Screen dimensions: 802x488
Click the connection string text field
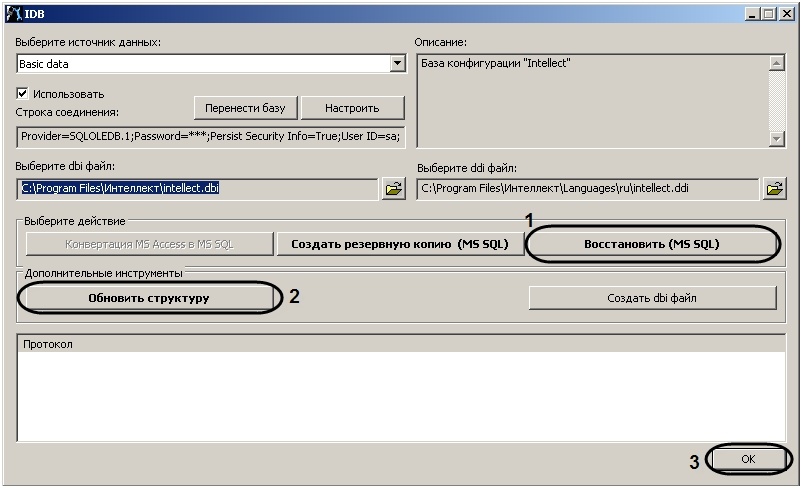click(210, 136)
